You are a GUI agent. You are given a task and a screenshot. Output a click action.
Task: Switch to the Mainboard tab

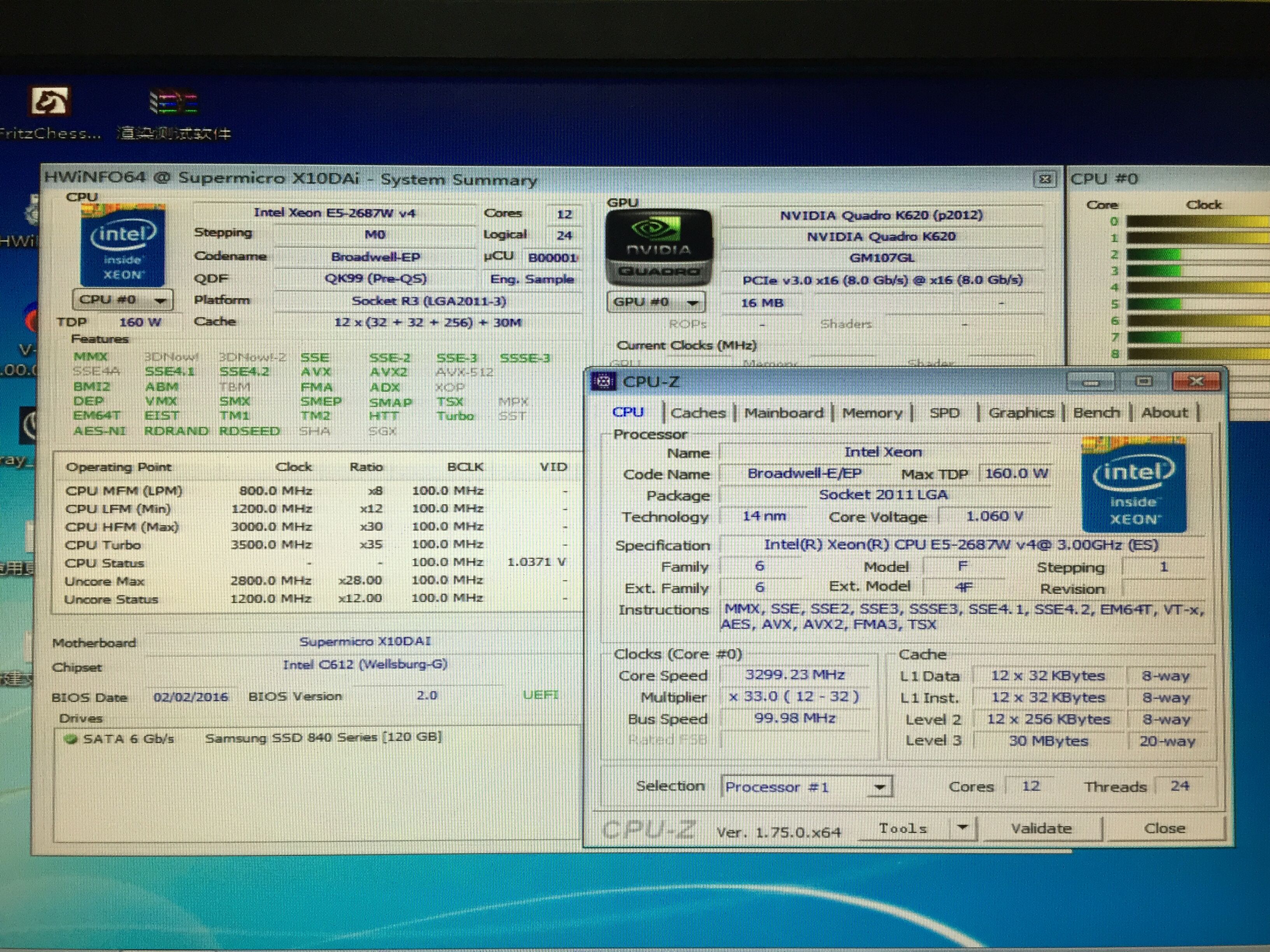(x=784, y=413)
